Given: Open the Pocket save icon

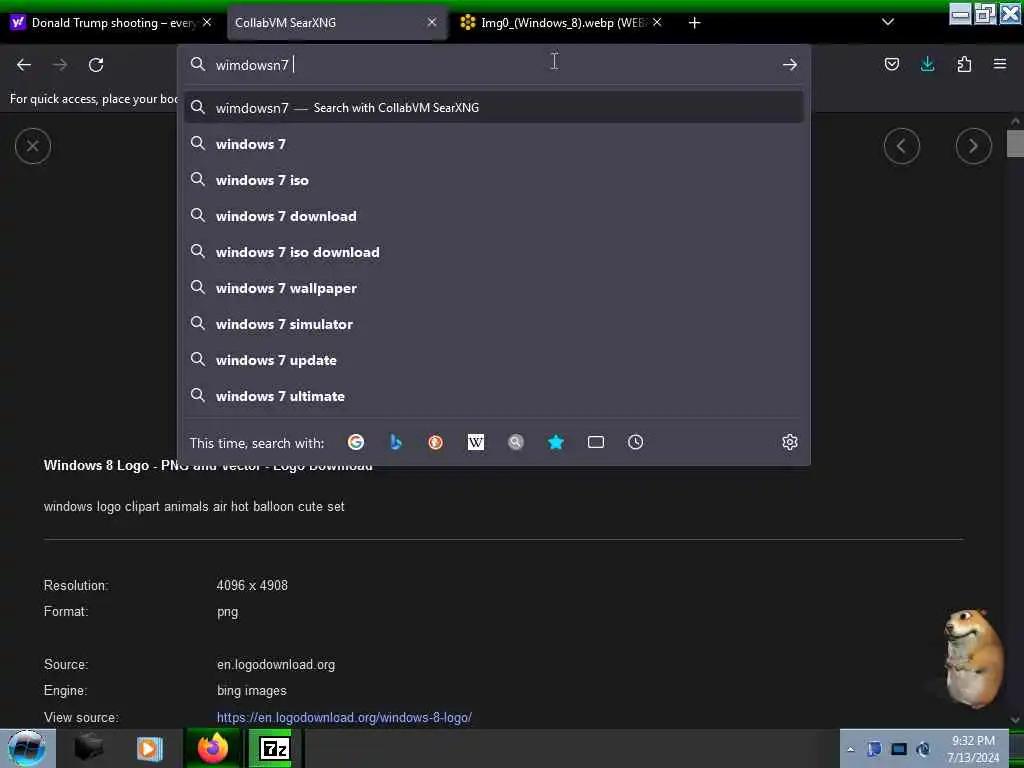Looking at the screenshot, I should tap(891, 64).
